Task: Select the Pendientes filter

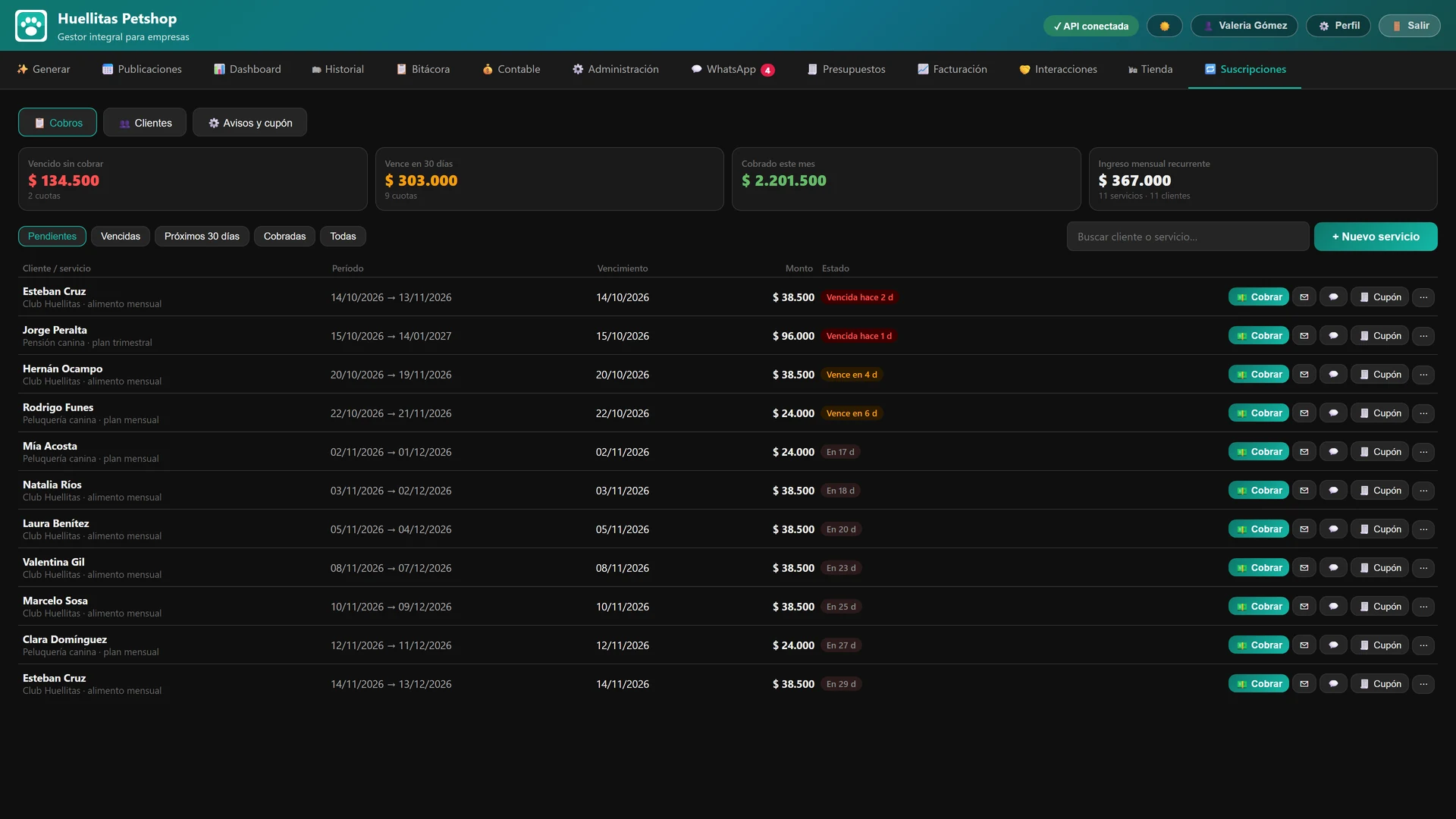Action: coord(52,237)
